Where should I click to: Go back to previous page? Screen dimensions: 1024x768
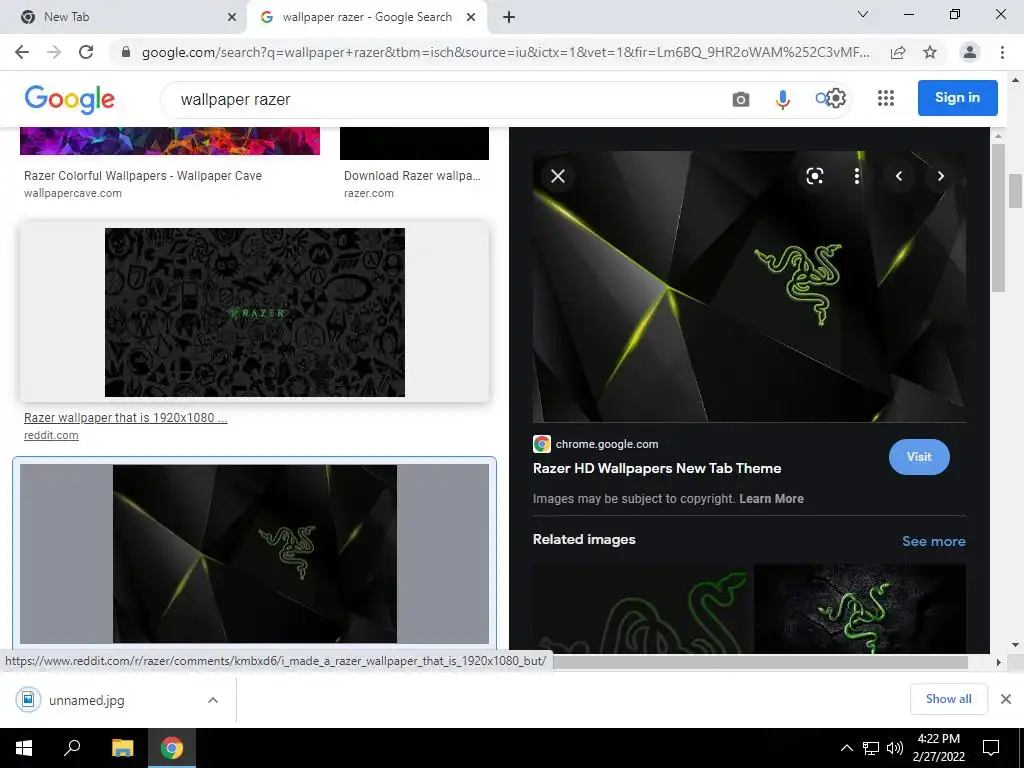pos(22,52)
